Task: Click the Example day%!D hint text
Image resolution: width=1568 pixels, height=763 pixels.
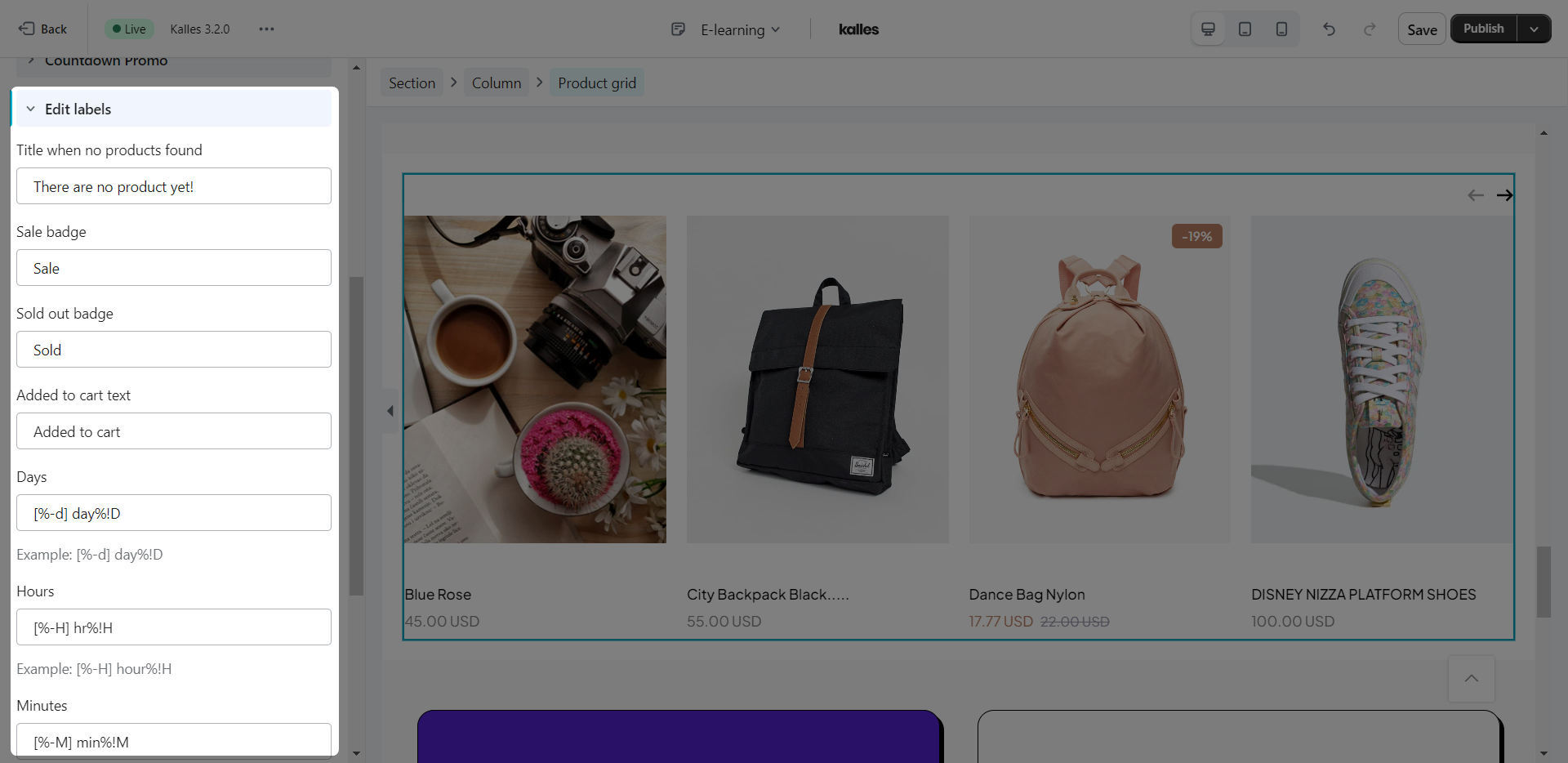Action: click(x=90, y=555)
